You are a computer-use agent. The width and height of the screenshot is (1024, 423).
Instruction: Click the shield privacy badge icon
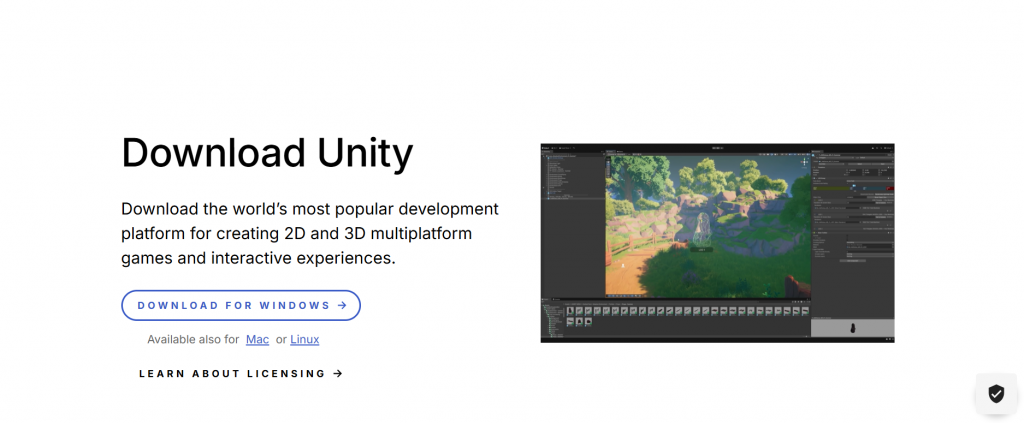tap(996, 394)
